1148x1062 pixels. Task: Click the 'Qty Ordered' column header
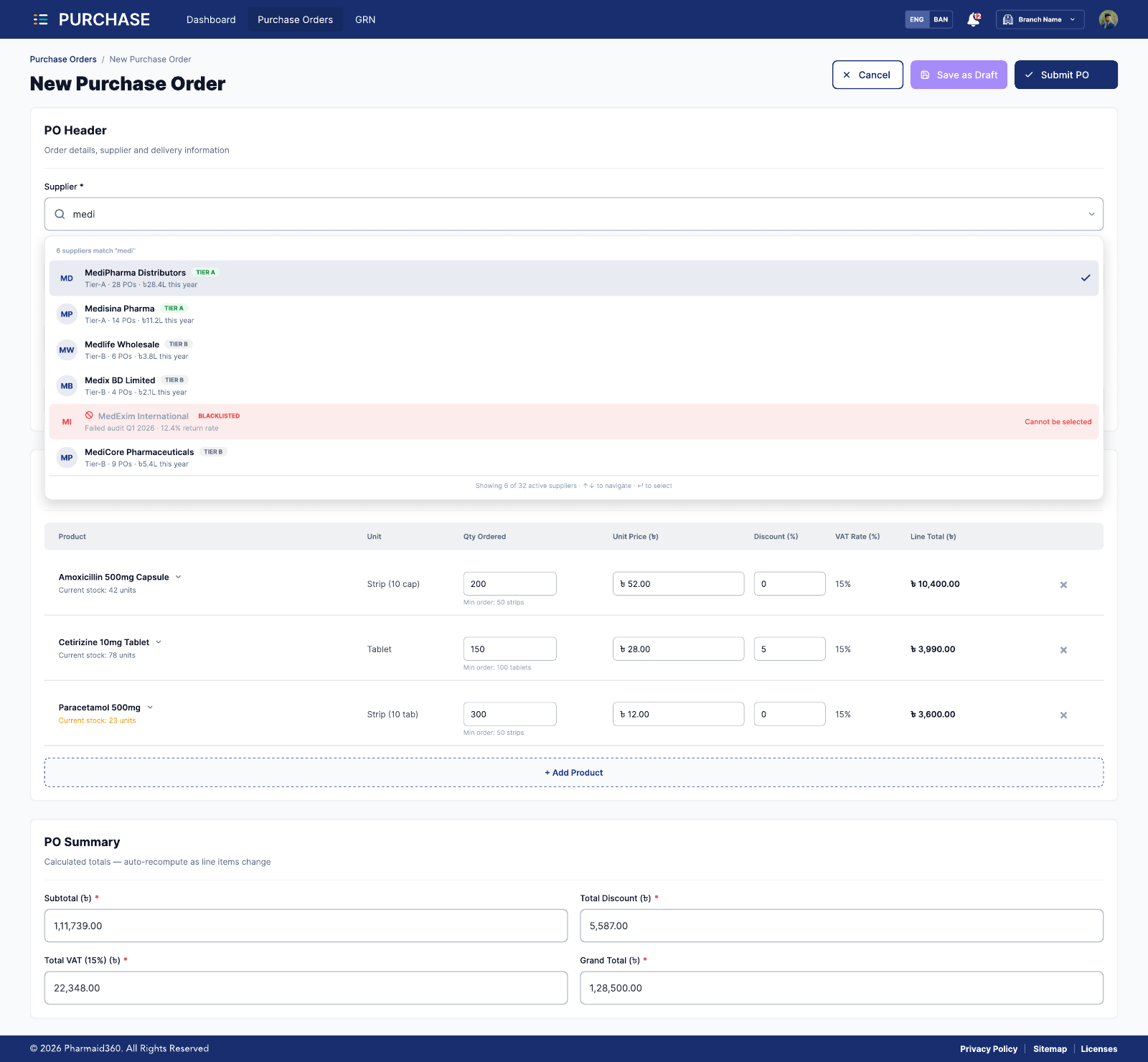pos(484,537)
